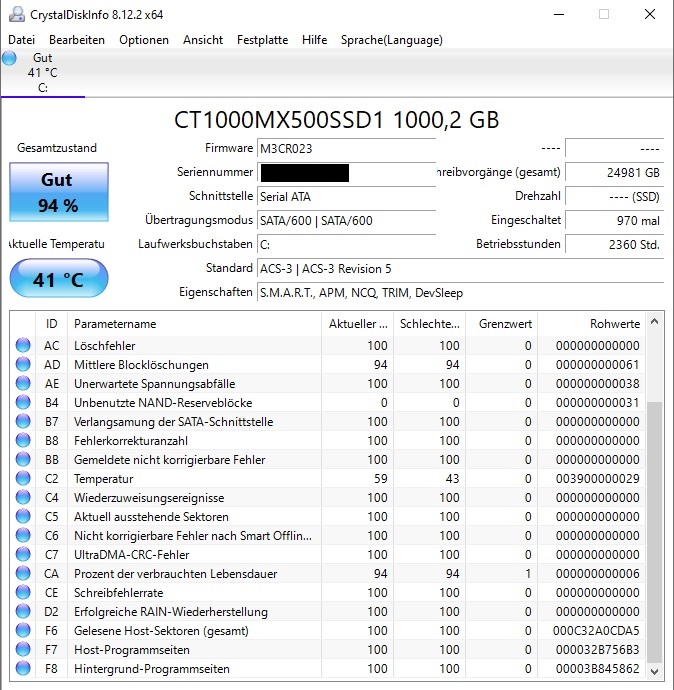
Task: Open the Hilfe menu
Action: [x=314, y=40]
